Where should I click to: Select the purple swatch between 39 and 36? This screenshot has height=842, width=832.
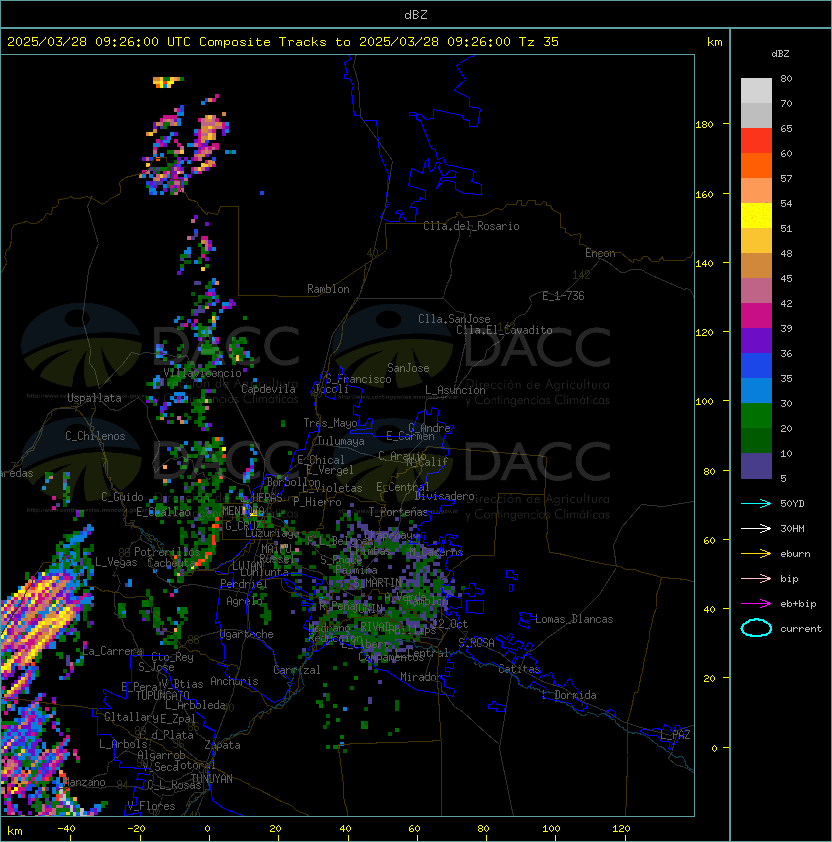tap(756, 340)
